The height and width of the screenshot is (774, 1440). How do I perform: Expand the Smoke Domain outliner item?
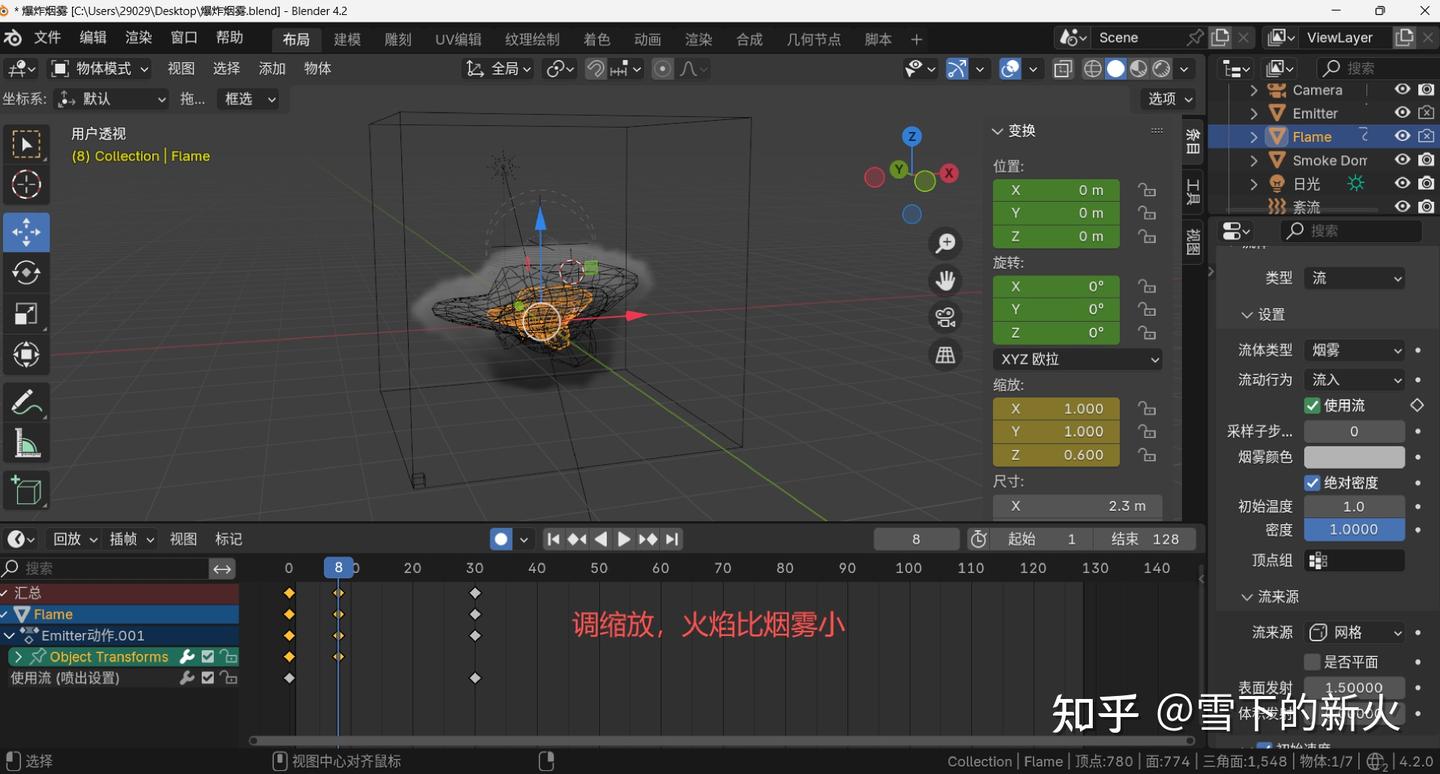pyautogui.click(x=1253, y=159)
